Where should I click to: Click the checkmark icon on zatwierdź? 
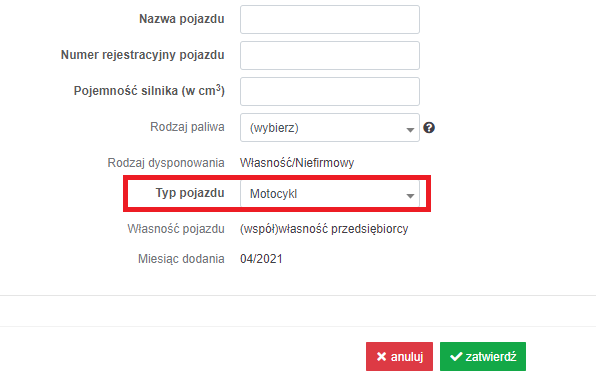456,356
